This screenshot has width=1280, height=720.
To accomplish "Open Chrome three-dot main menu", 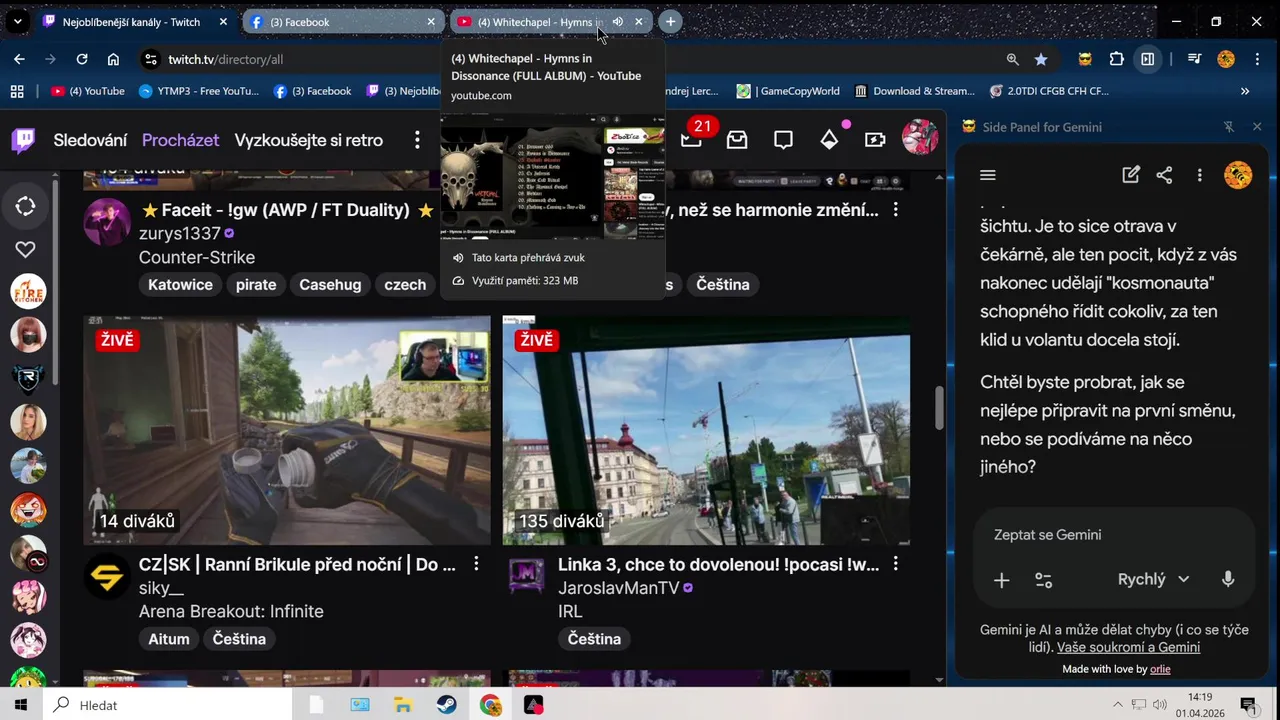I will (1257, 59).
